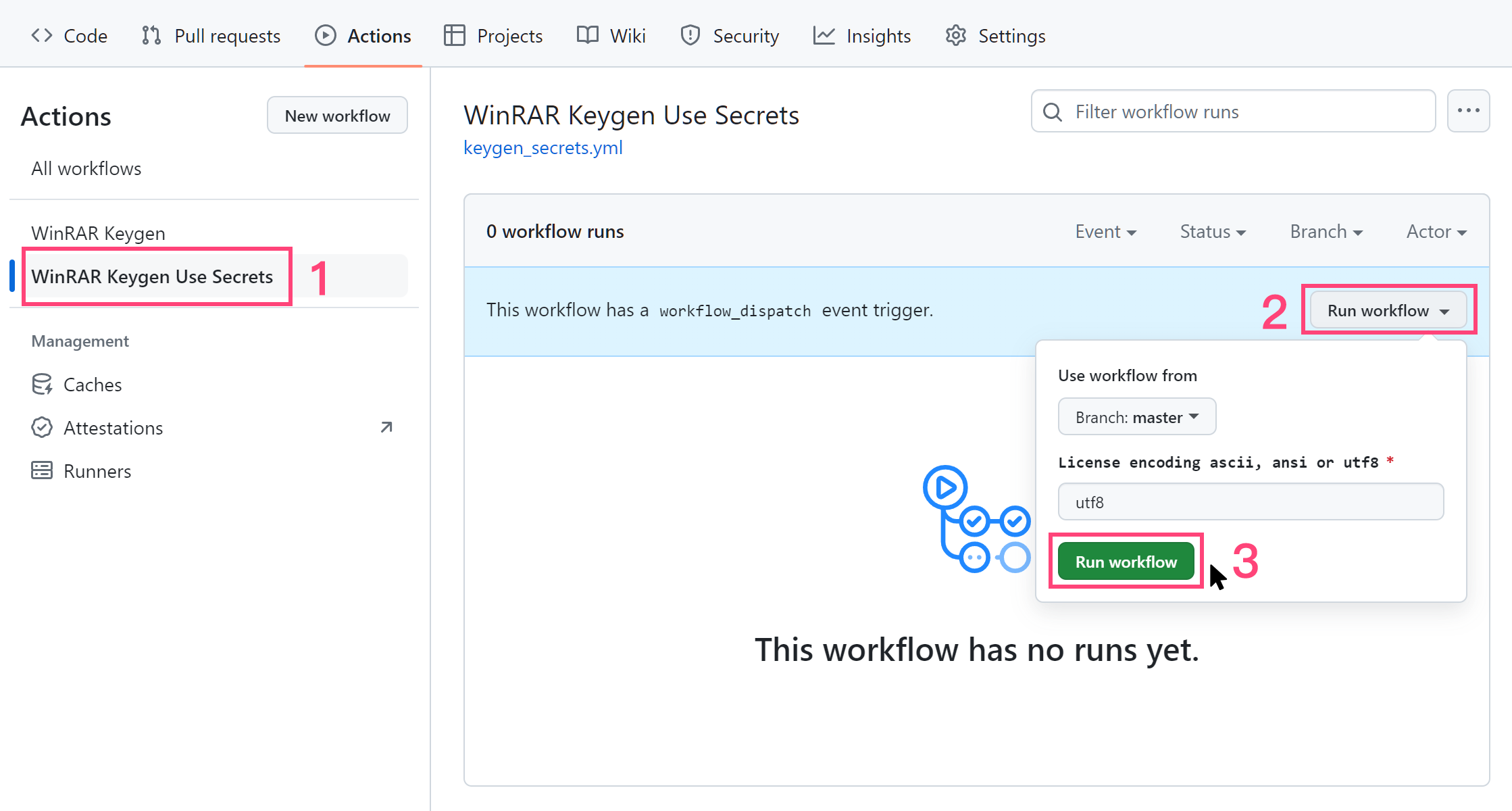Focus the License encoding utf8 field

(x=1250, y=502)
